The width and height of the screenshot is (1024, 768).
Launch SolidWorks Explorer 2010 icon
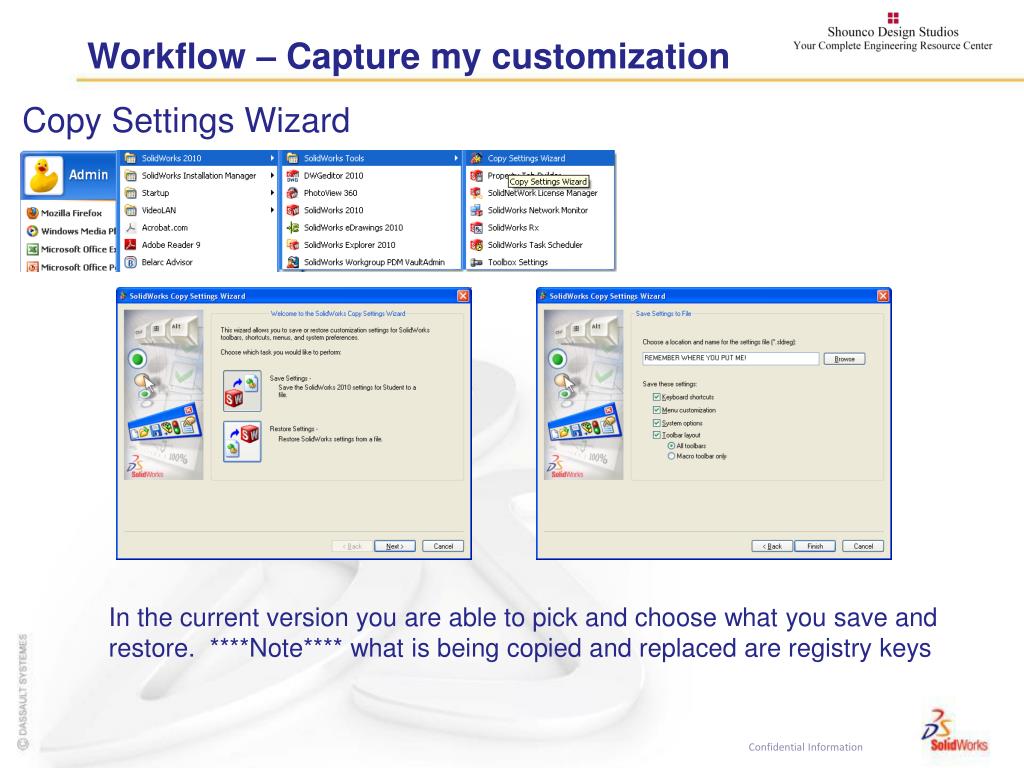point(293,245)
